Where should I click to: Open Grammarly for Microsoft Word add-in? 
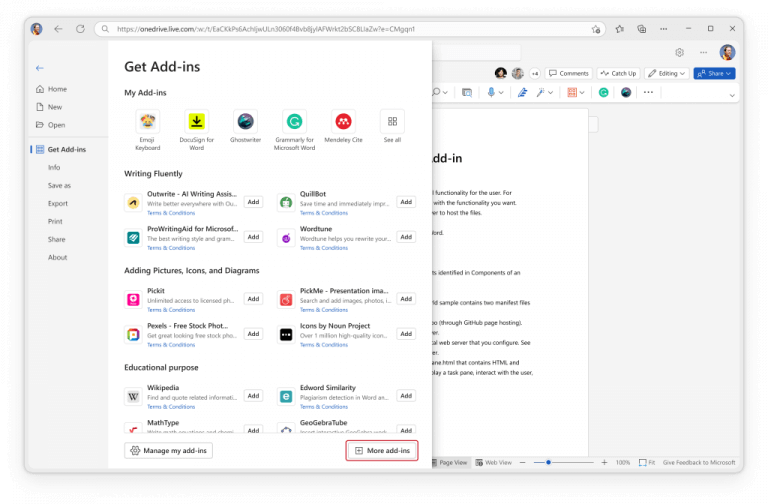pos(294,122)
